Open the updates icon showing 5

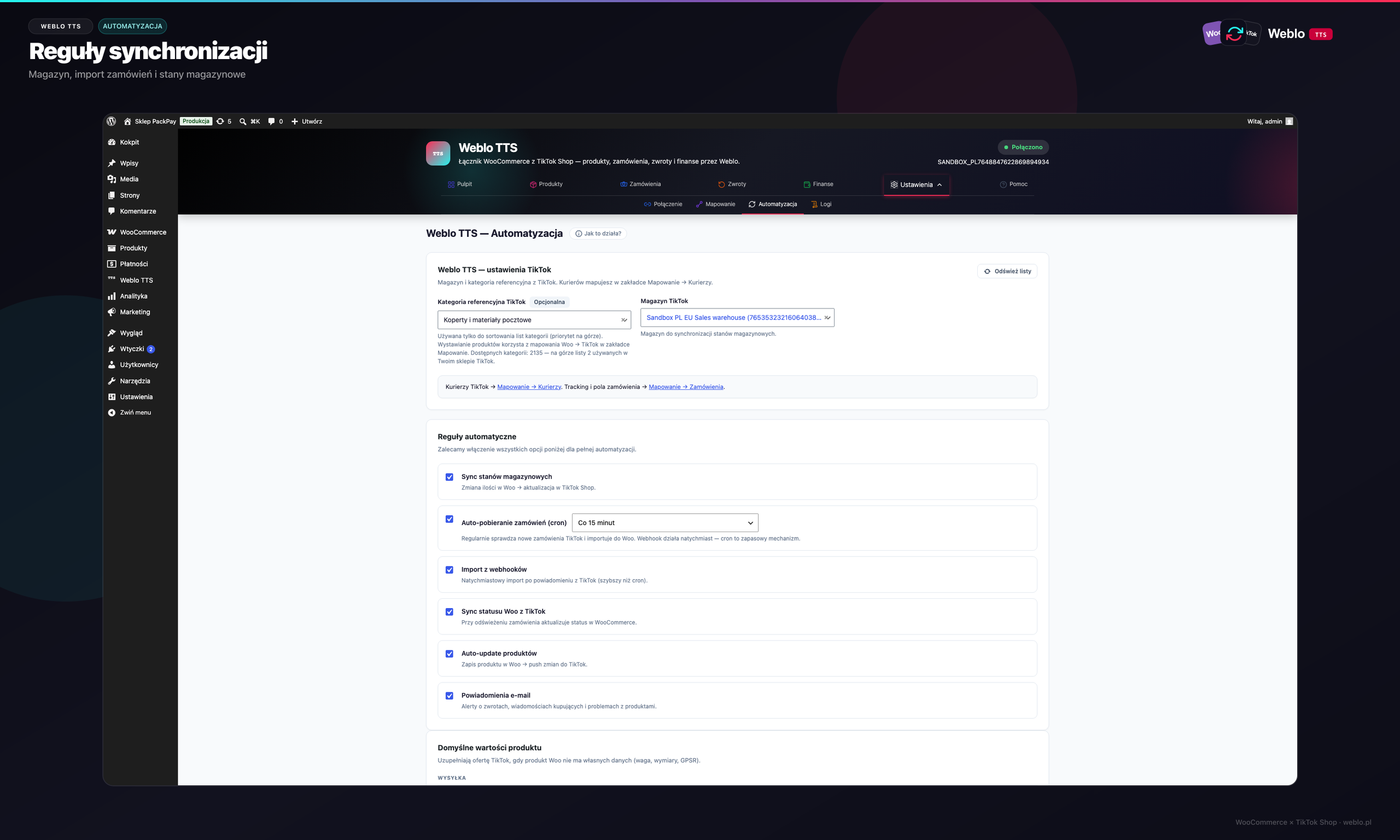[220, 121]
